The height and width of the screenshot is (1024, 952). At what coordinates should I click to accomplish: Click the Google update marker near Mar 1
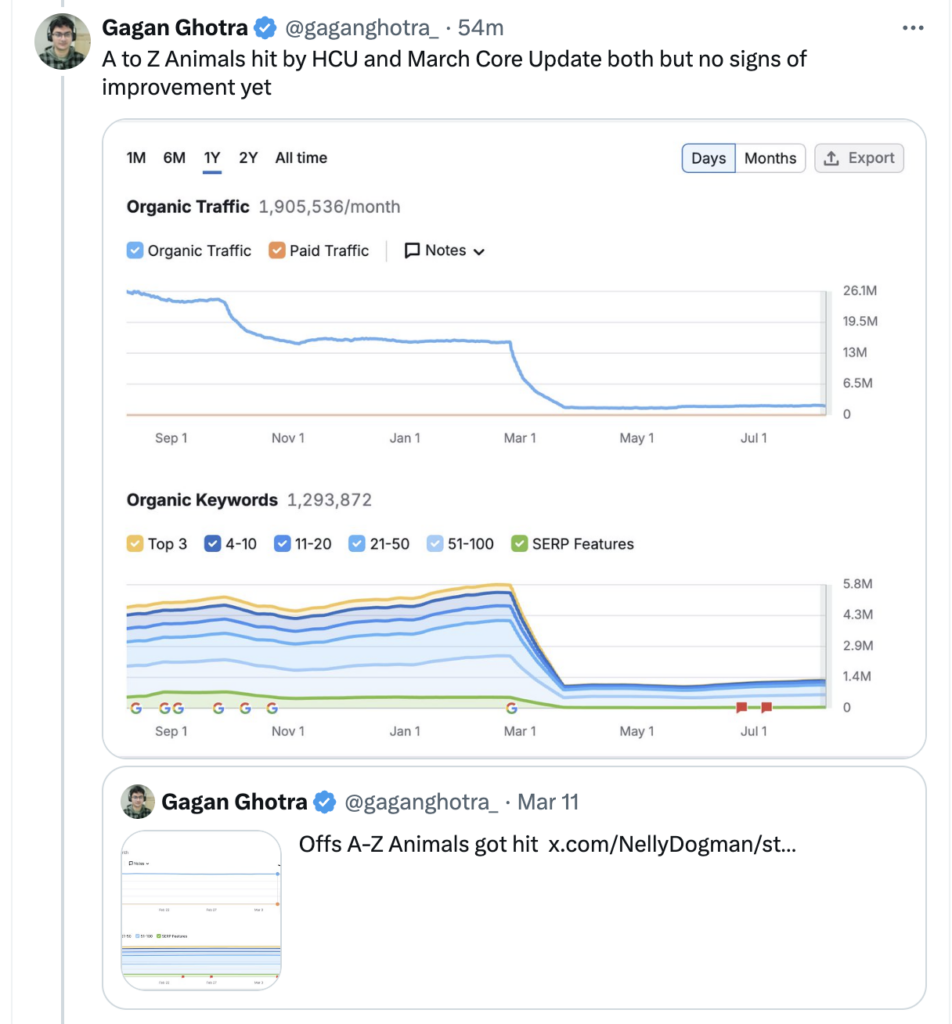pyautogui.click(x=511, y=708)
